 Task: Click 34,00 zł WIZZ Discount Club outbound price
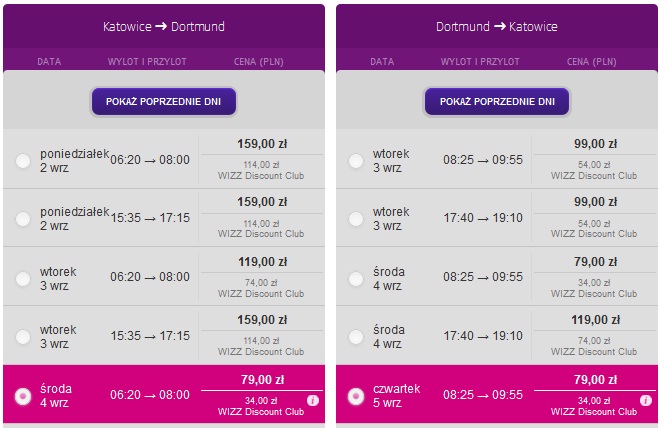pyautogui.click(x=261, y=406)
